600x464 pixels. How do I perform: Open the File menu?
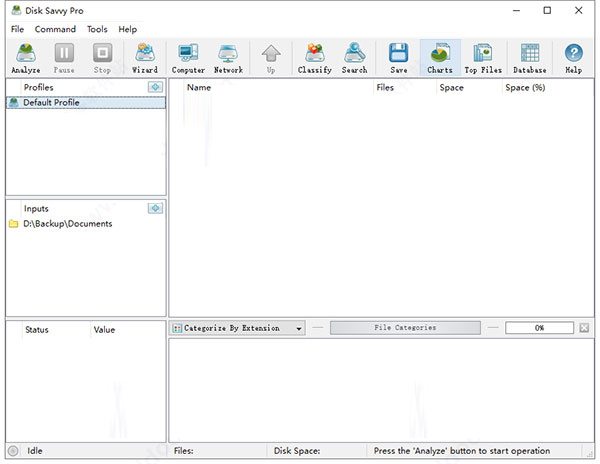[x=17, y=29]
